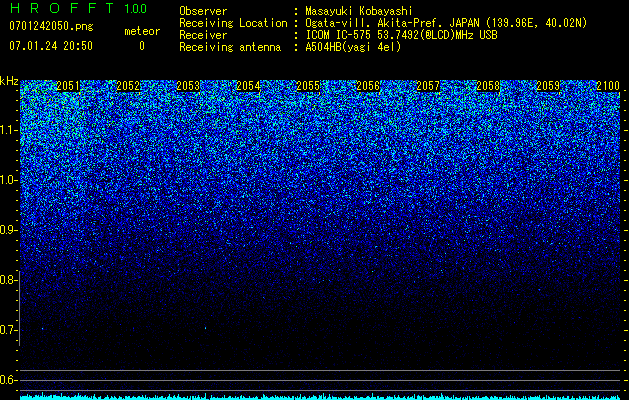Click the meteor count value 0
The height and width of the screenshot is (400, 629).
142,46
